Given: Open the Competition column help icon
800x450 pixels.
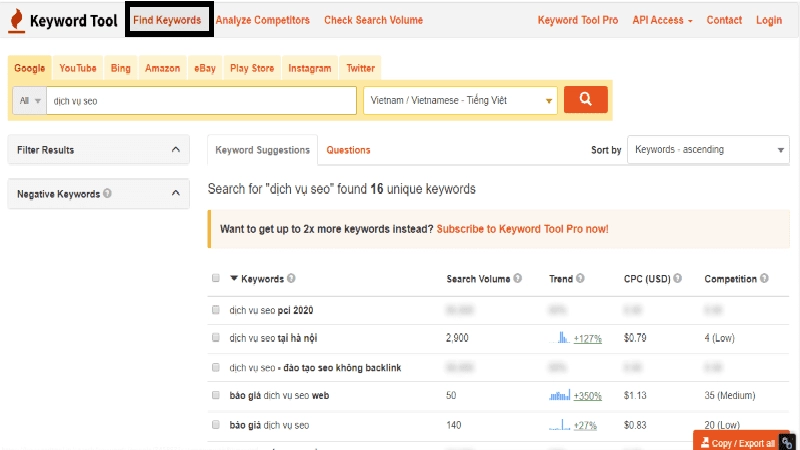Looking at the screenshot, I should click(x=764, y=278).
